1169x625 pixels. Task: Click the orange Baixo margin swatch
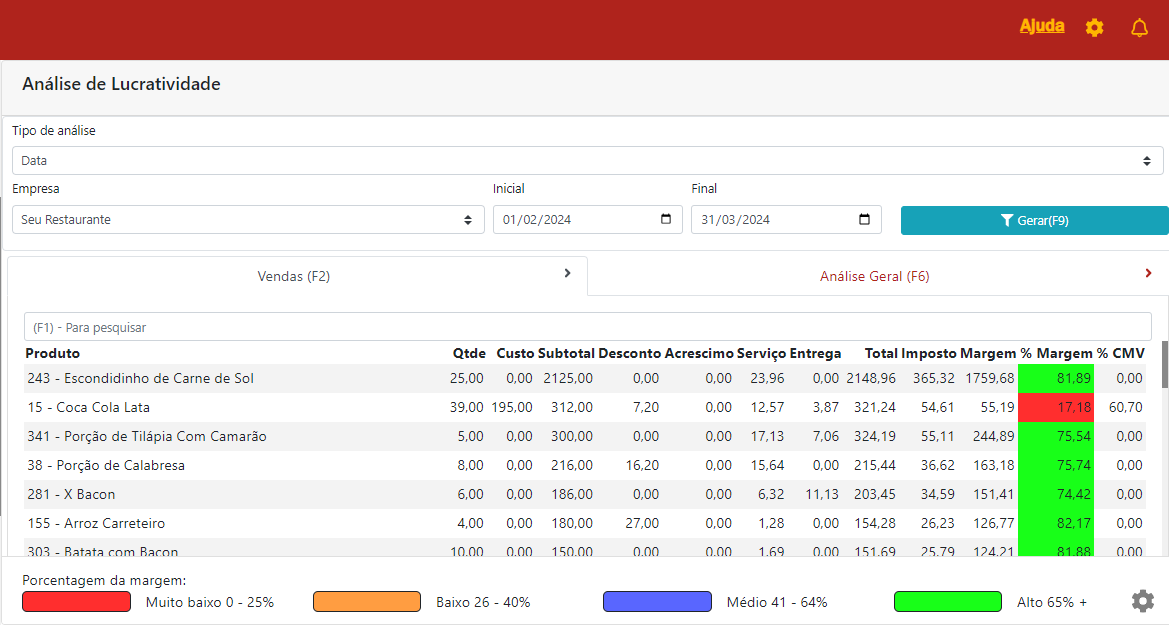point(367,602)
